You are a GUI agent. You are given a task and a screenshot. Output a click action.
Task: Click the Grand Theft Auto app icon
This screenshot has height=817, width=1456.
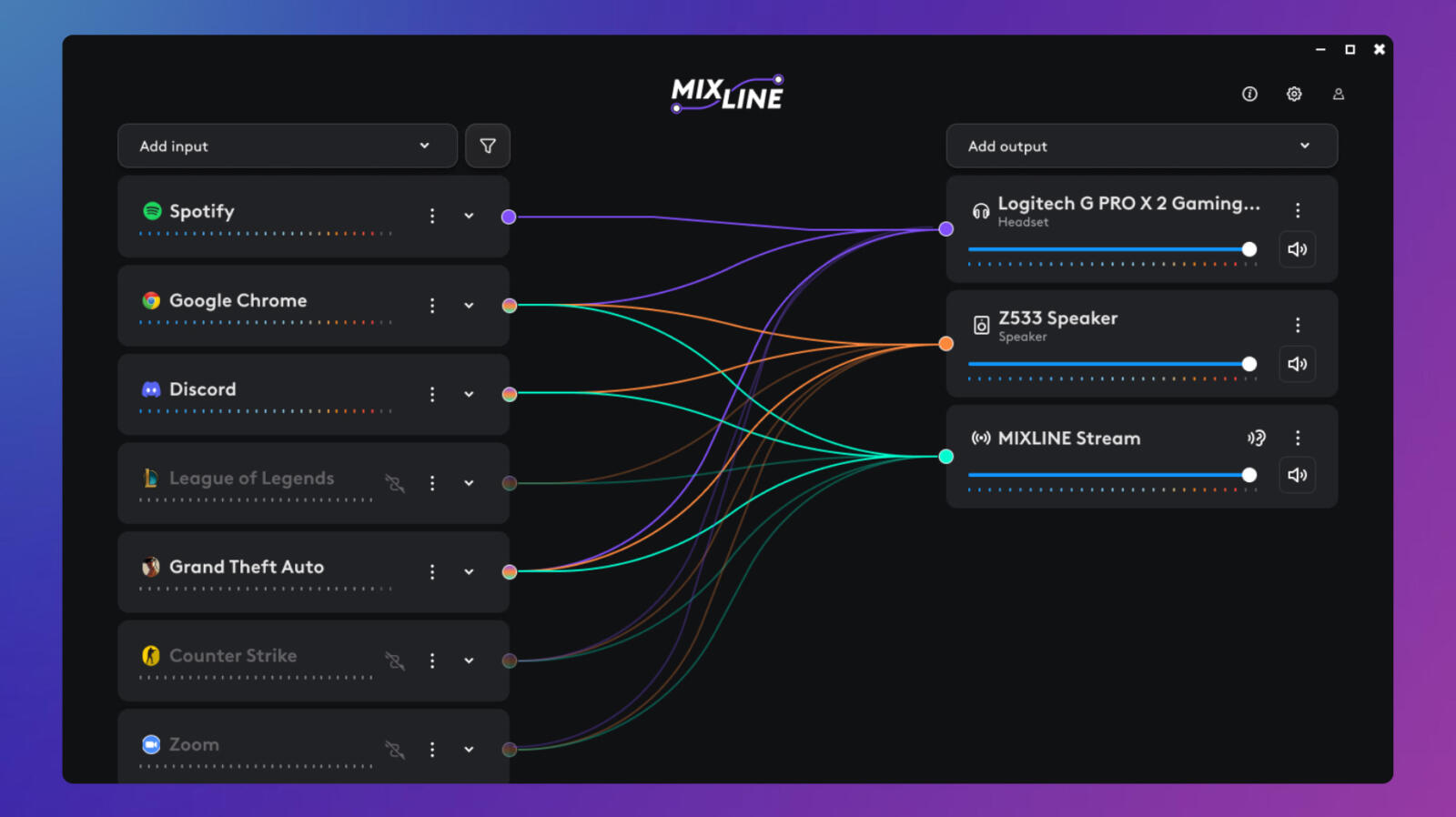[152, 567]
